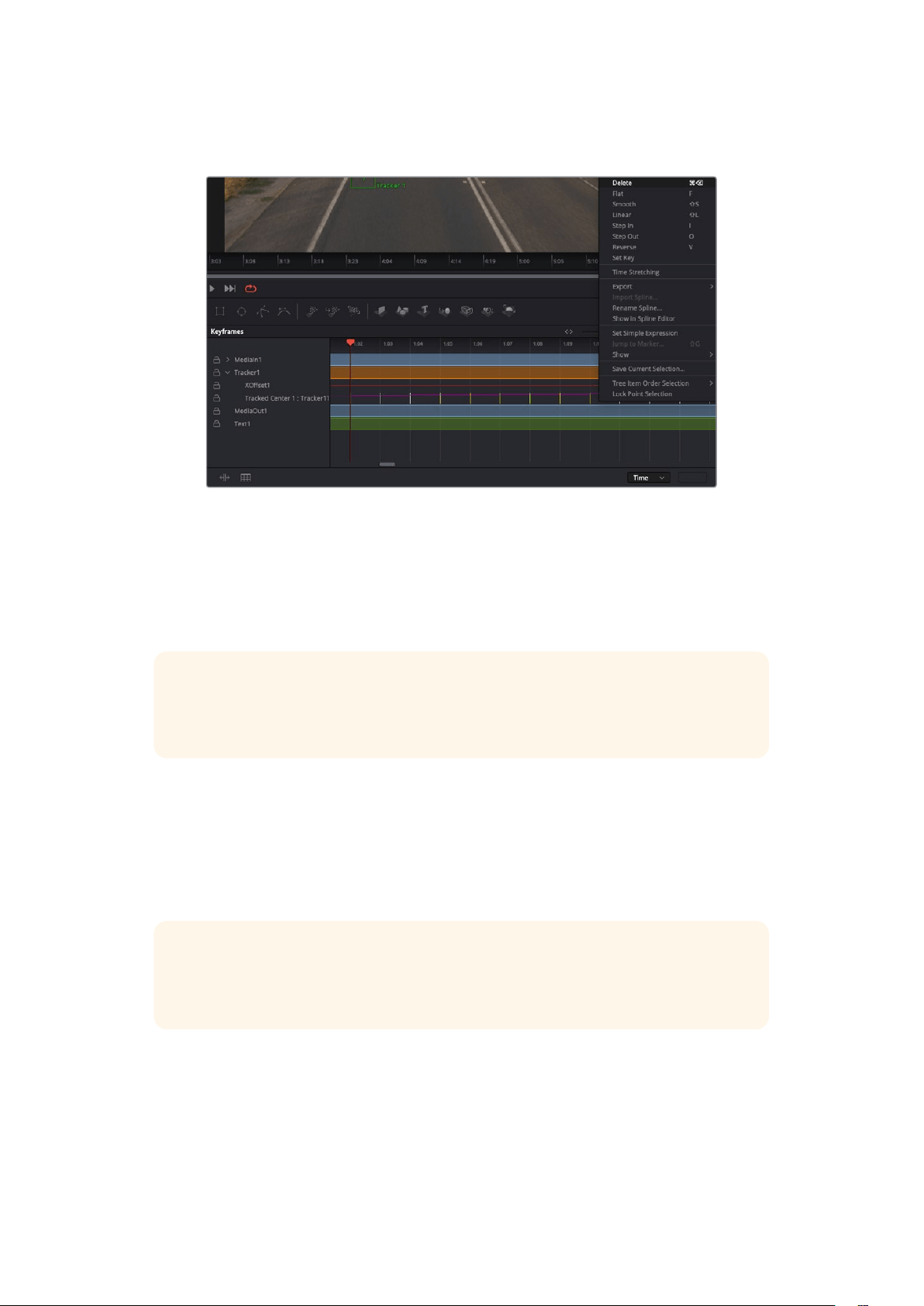Choose Lock Point Selection
Image resolution: width=924 pixels, height=1306 pixels.
(x=657, y=395)
